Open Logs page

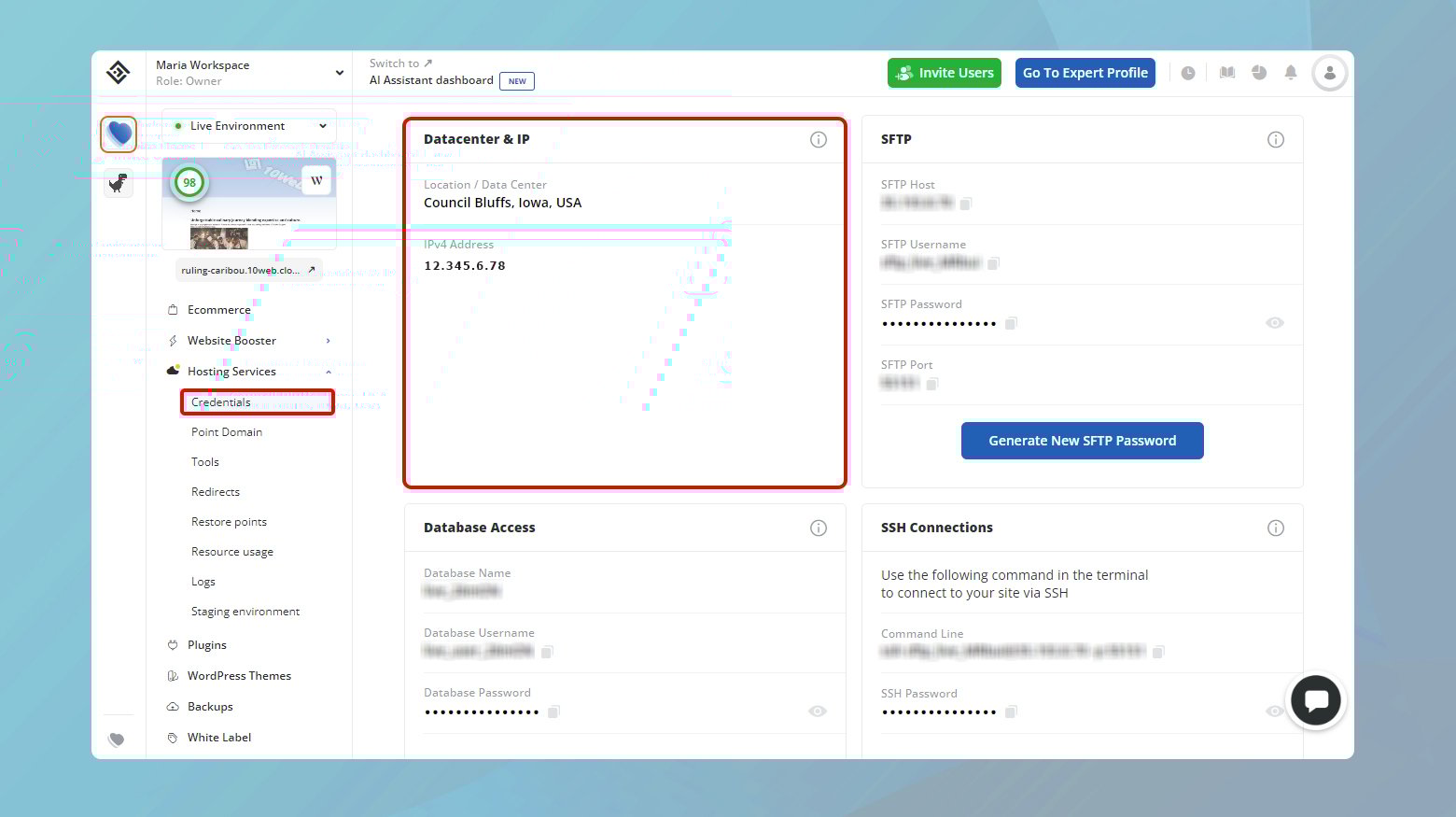(203, 582)
